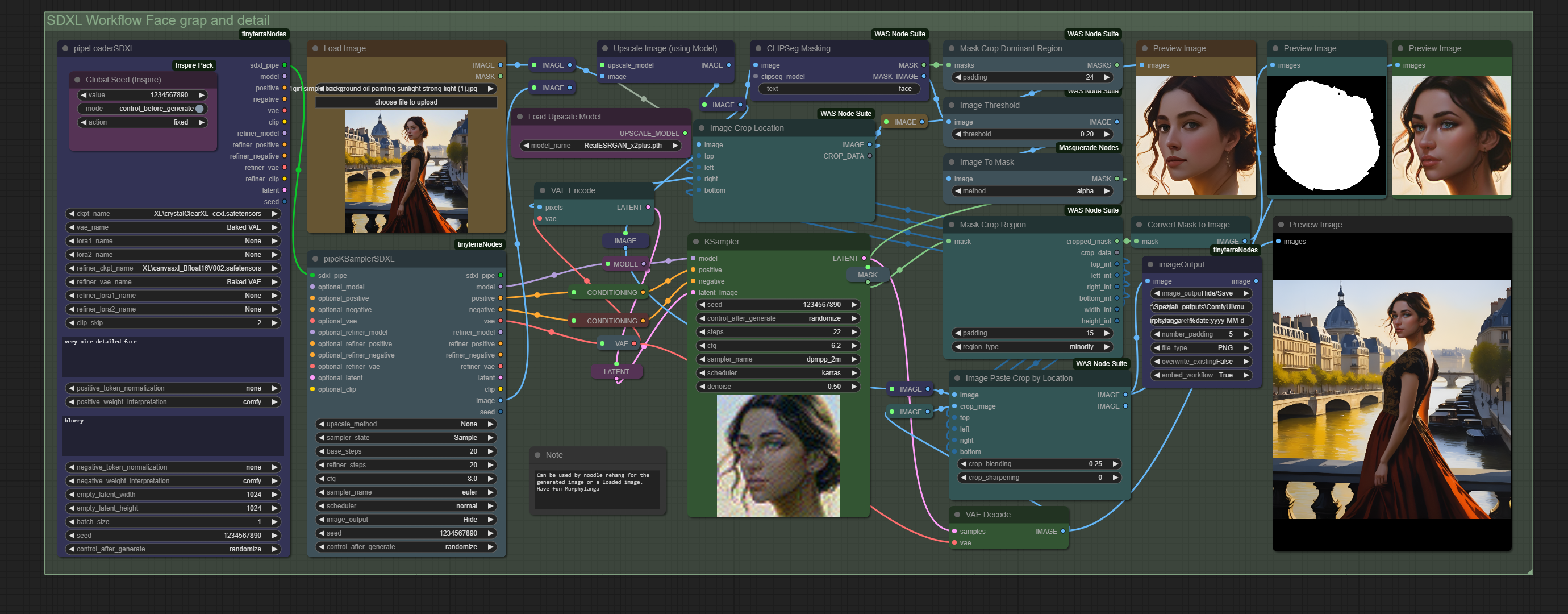Click the LATENT output socket on KSampler
1568x614 pixels.
(x=864, y=258)
